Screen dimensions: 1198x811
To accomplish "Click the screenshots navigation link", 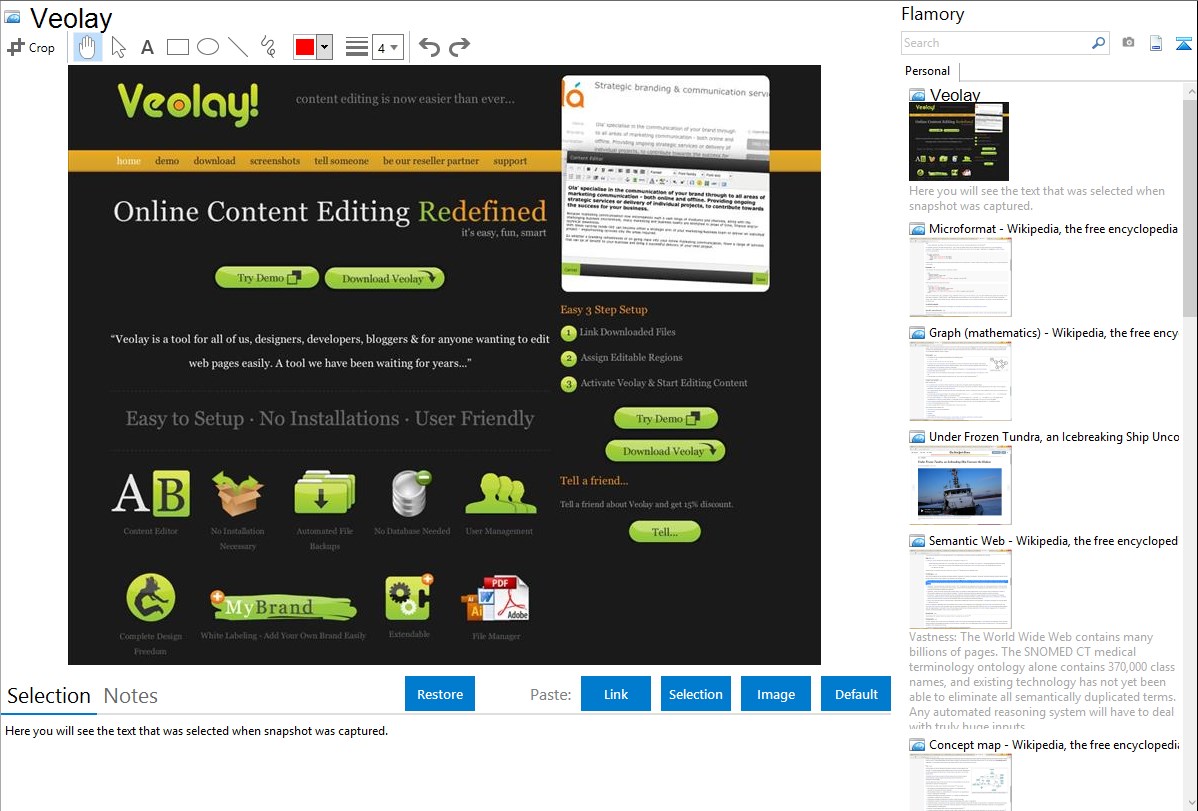I will tap(274, 161).
